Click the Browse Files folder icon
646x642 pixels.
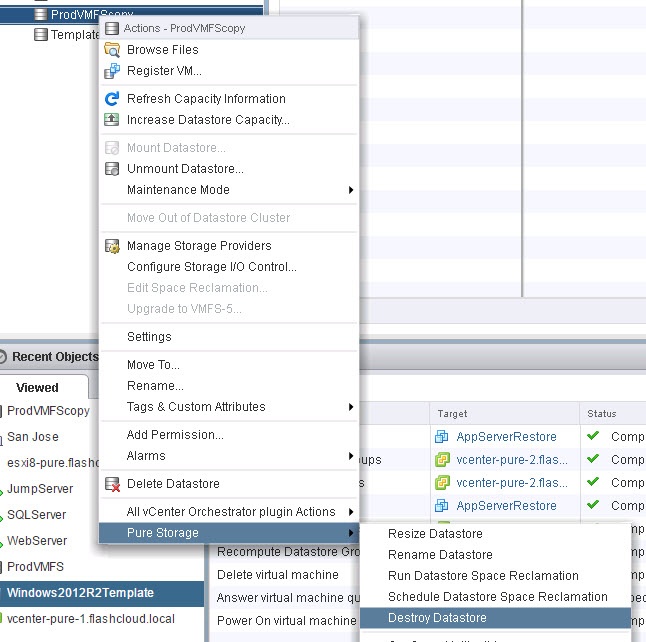click(112, 49)
